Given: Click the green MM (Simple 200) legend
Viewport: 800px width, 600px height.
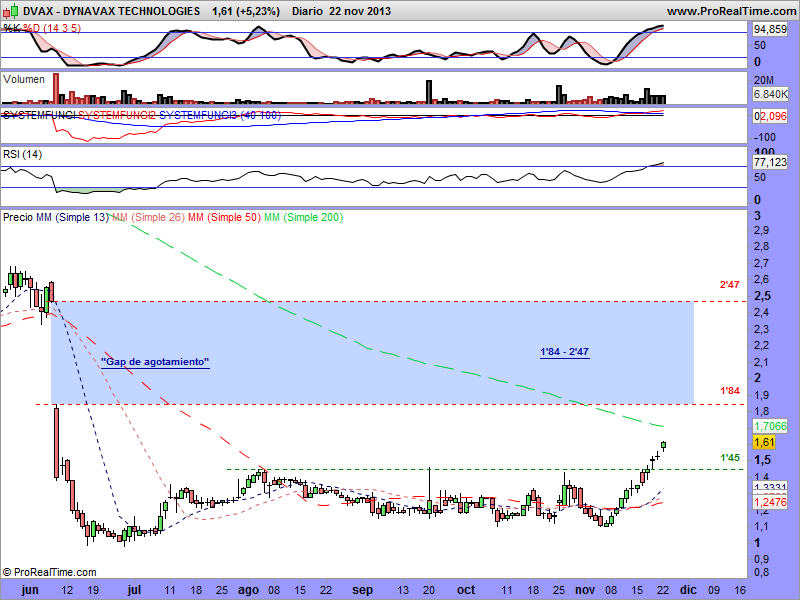Looking at the screenshot, I should pos(304,217).
